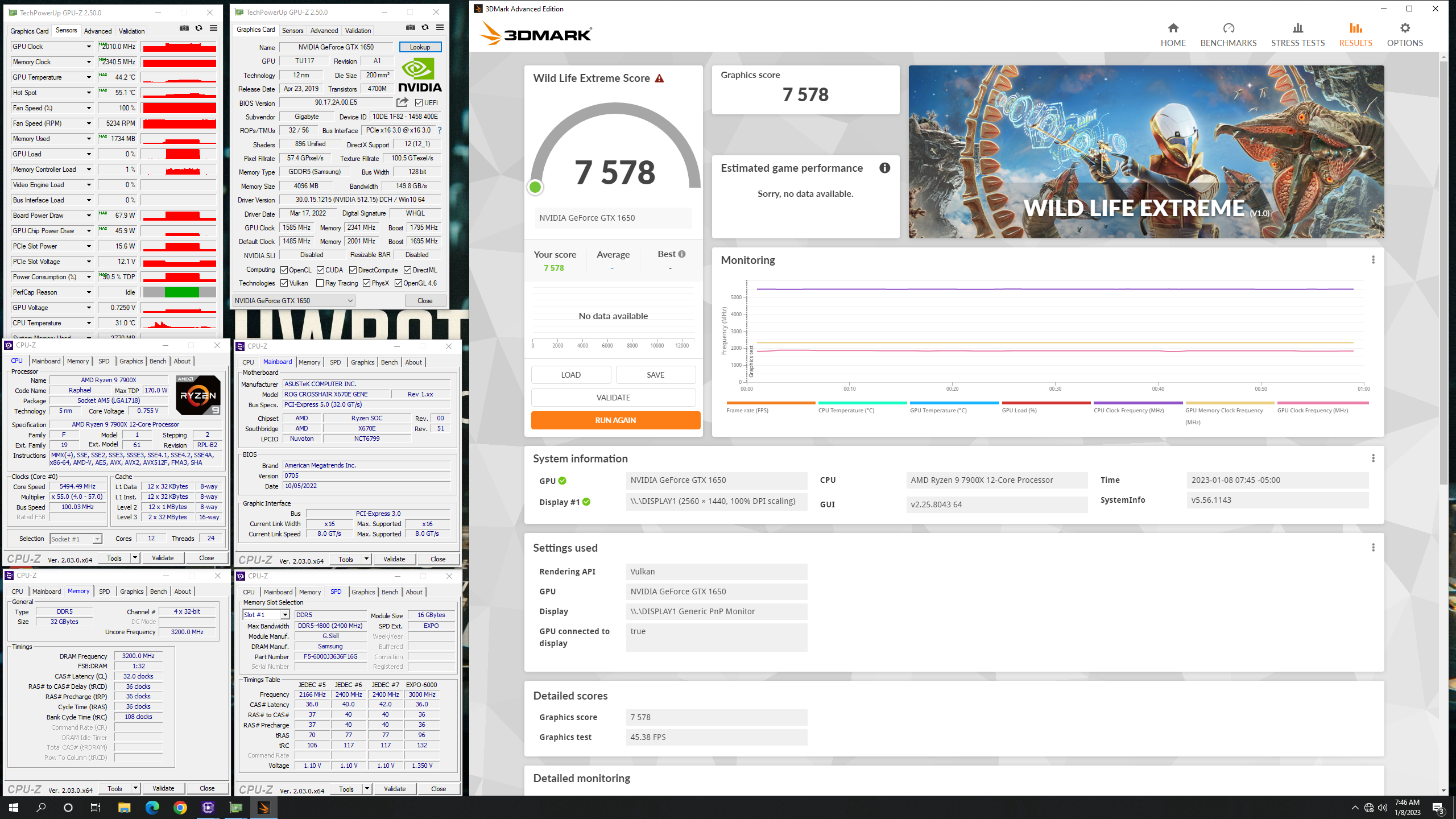
Task: Click the info icon beside Estimated game performance
Action: click(x=884, y=168)
